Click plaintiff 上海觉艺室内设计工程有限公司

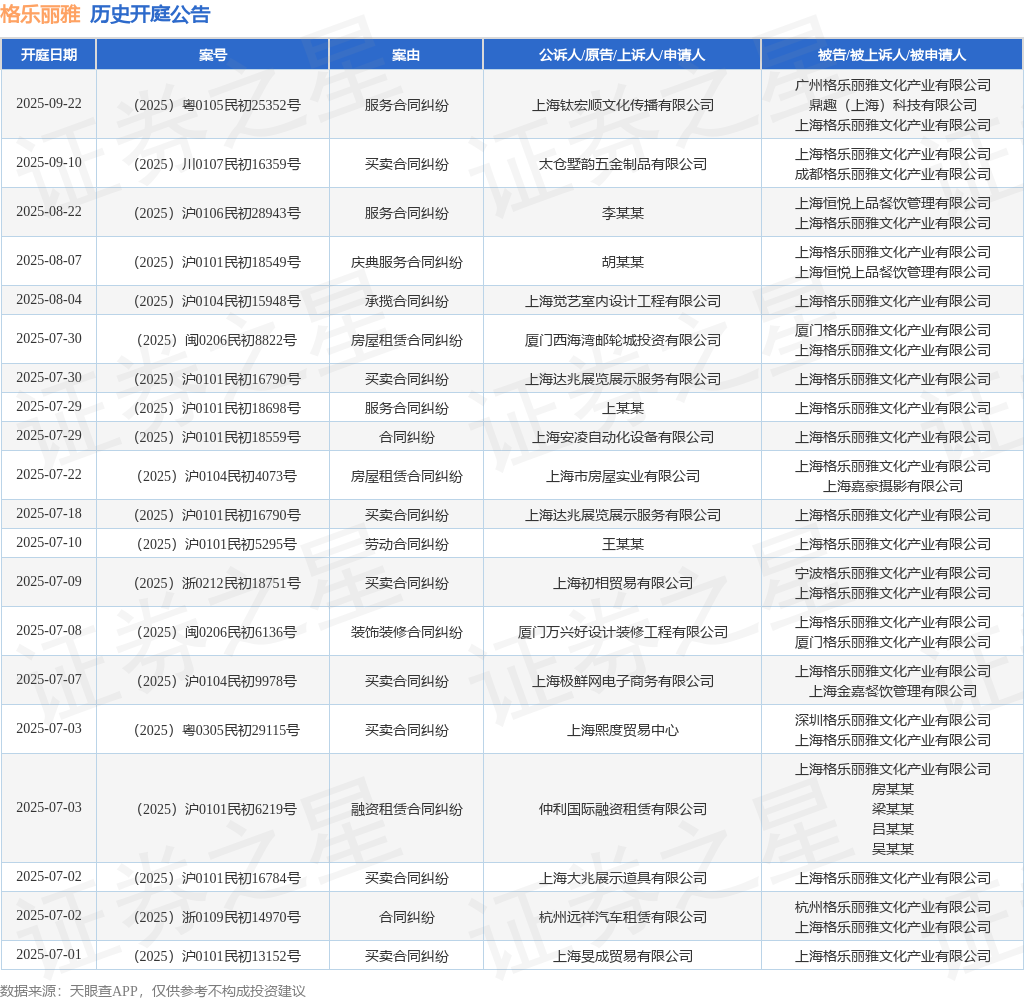point(622,301)
